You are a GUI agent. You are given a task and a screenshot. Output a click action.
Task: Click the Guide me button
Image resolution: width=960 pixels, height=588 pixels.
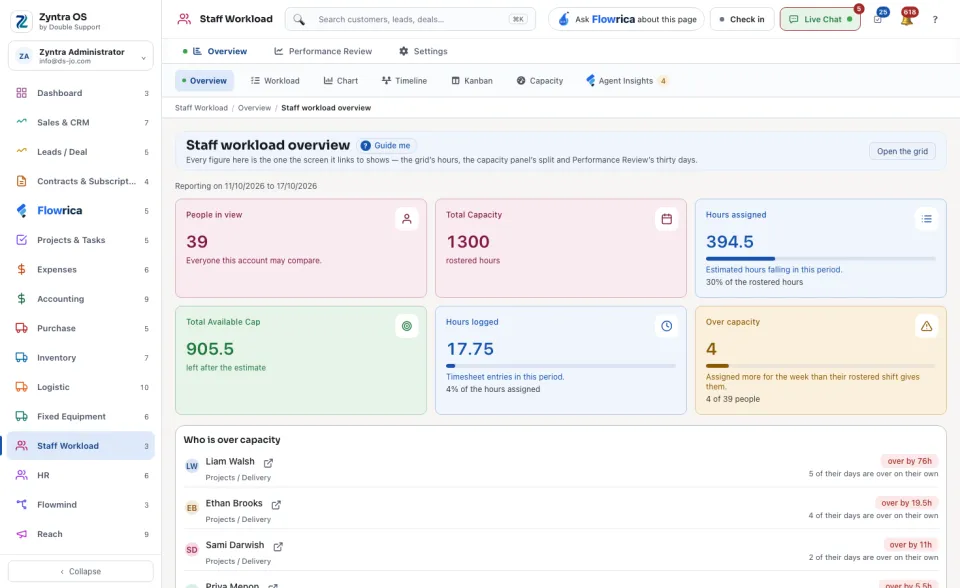[x=385, y=146]
